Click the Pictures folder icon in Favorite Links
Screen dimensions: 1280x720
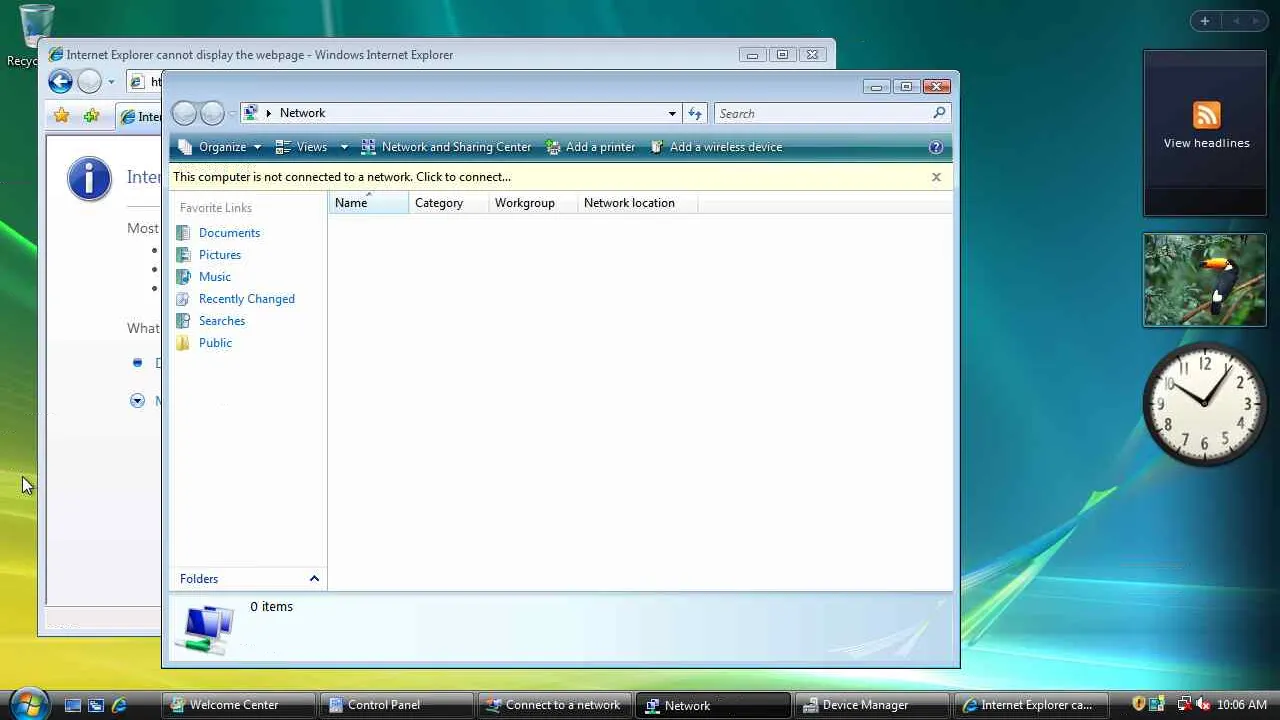(183, 255)
